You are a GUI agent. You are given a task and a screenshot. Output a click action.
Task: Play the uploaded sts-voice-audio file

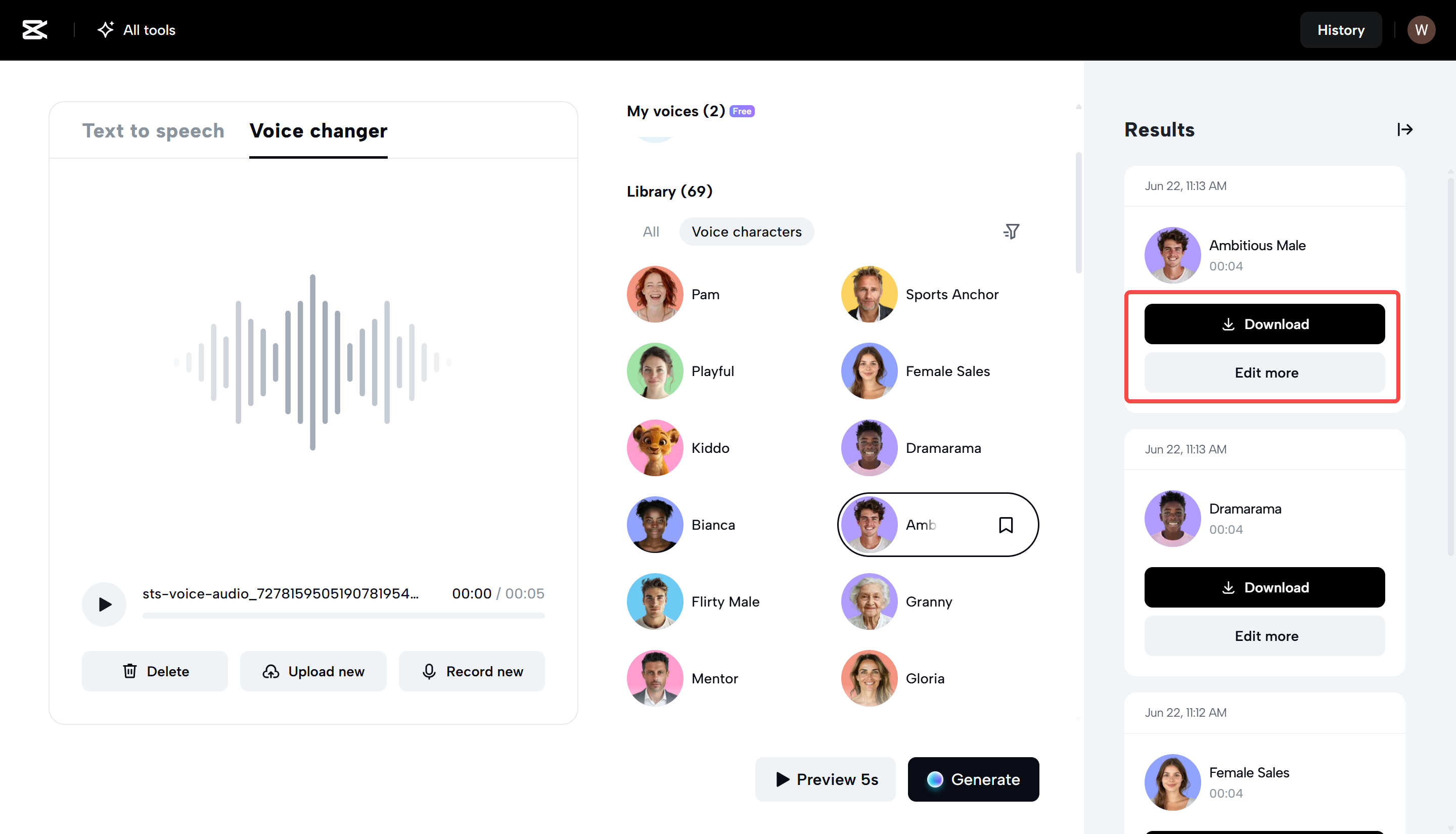point(104,604)
